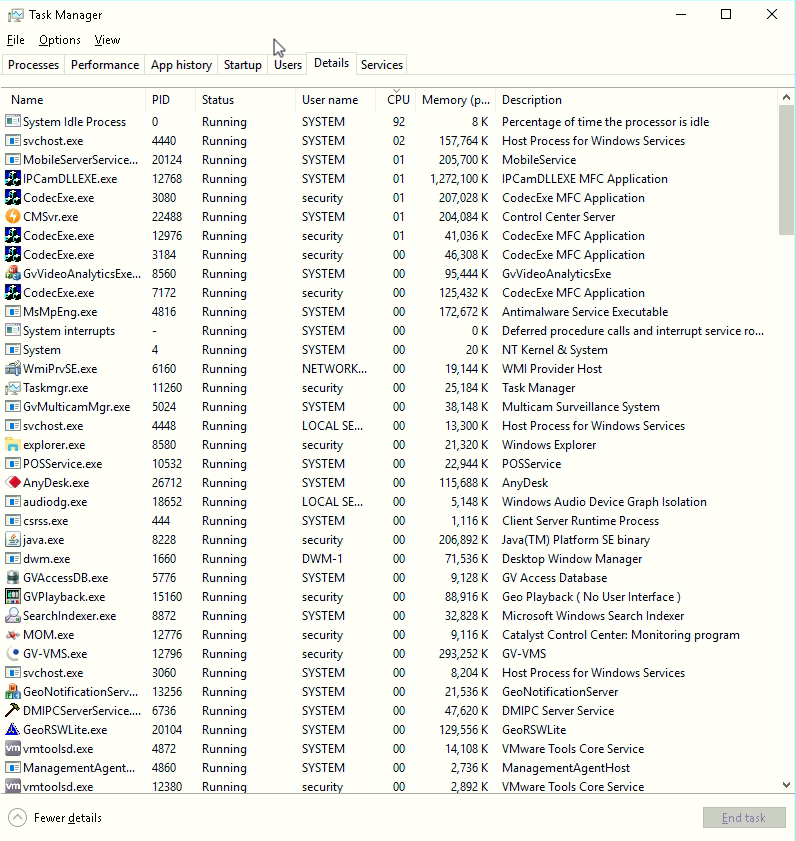
Task: Click the DMIPCServerService hammer icon
Action: [x=13, y=711]
